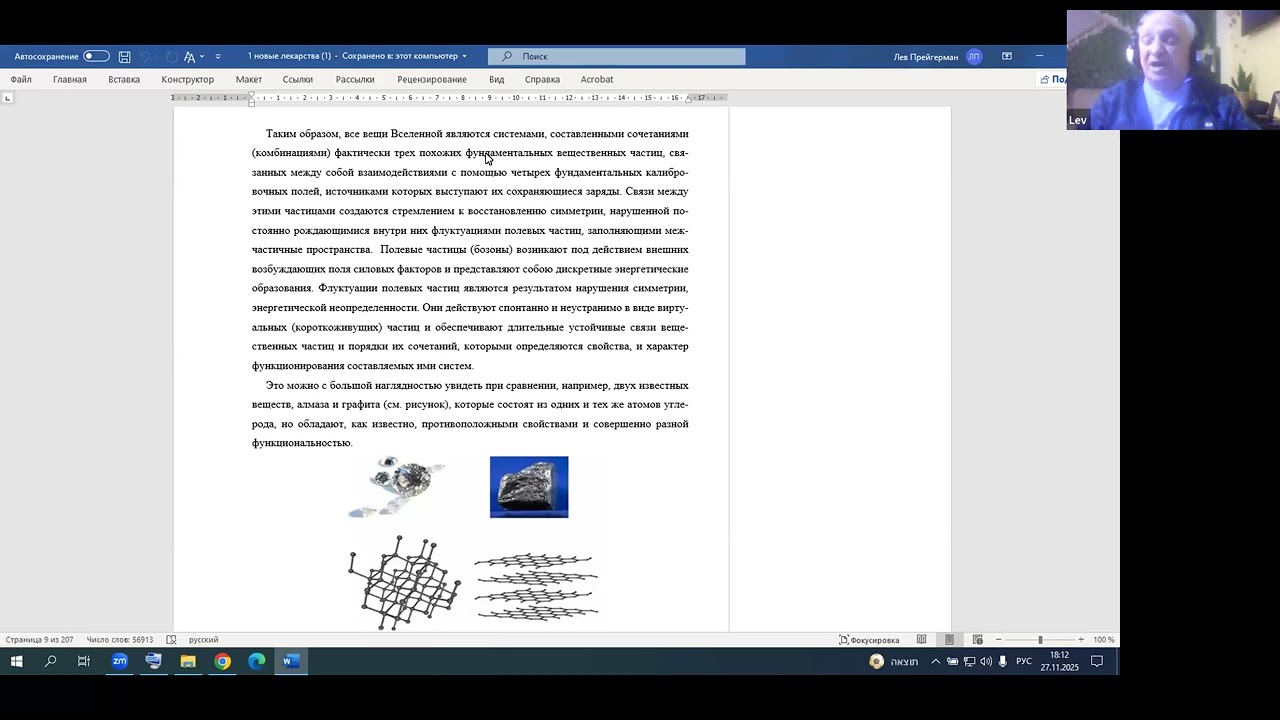Click the Число слов: 56913 word count
The height and width of the screenshot is (720, 1280).
click(x=120, y=640)
